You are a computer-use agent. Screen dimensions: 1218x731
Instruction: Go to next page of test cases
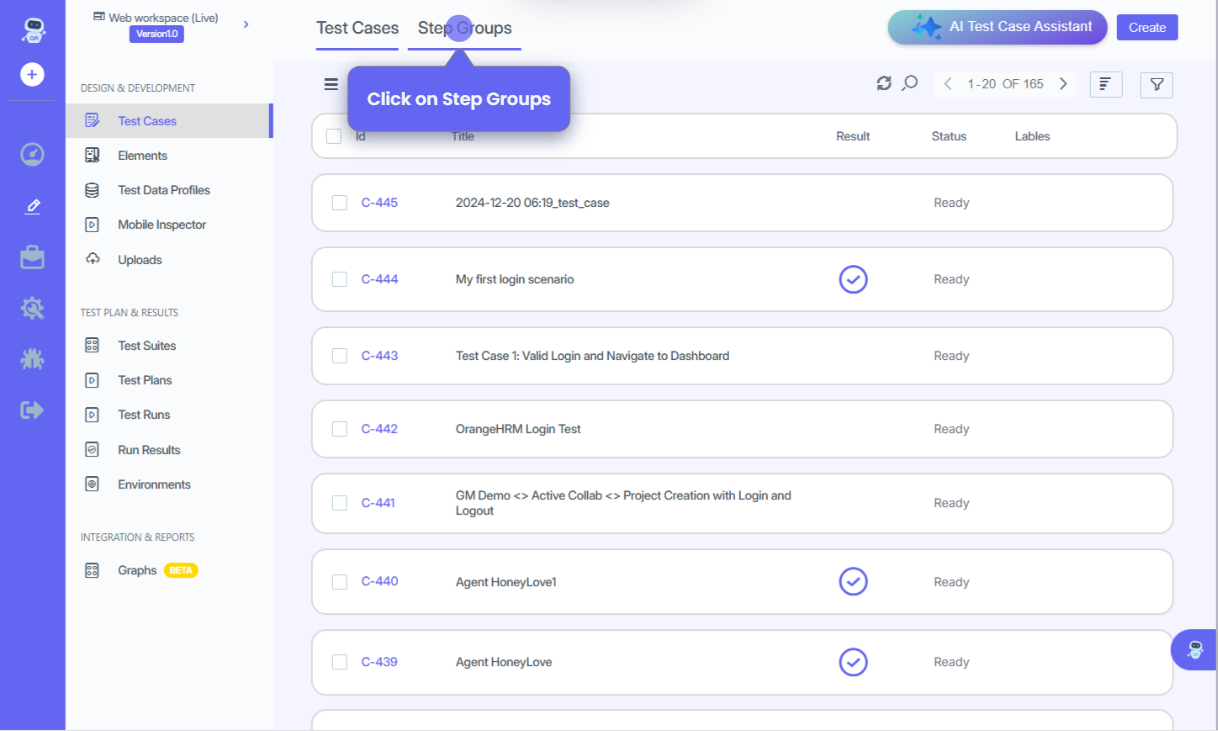tap(1063, 84)
